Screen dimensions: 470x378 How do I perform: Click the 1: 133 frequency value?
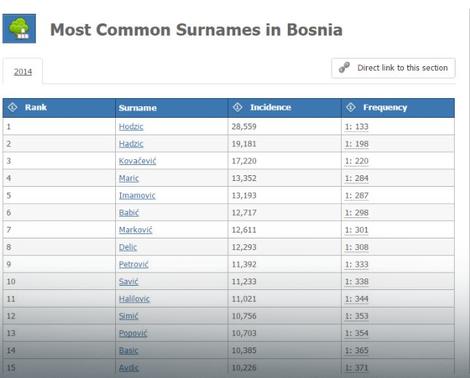356,127
